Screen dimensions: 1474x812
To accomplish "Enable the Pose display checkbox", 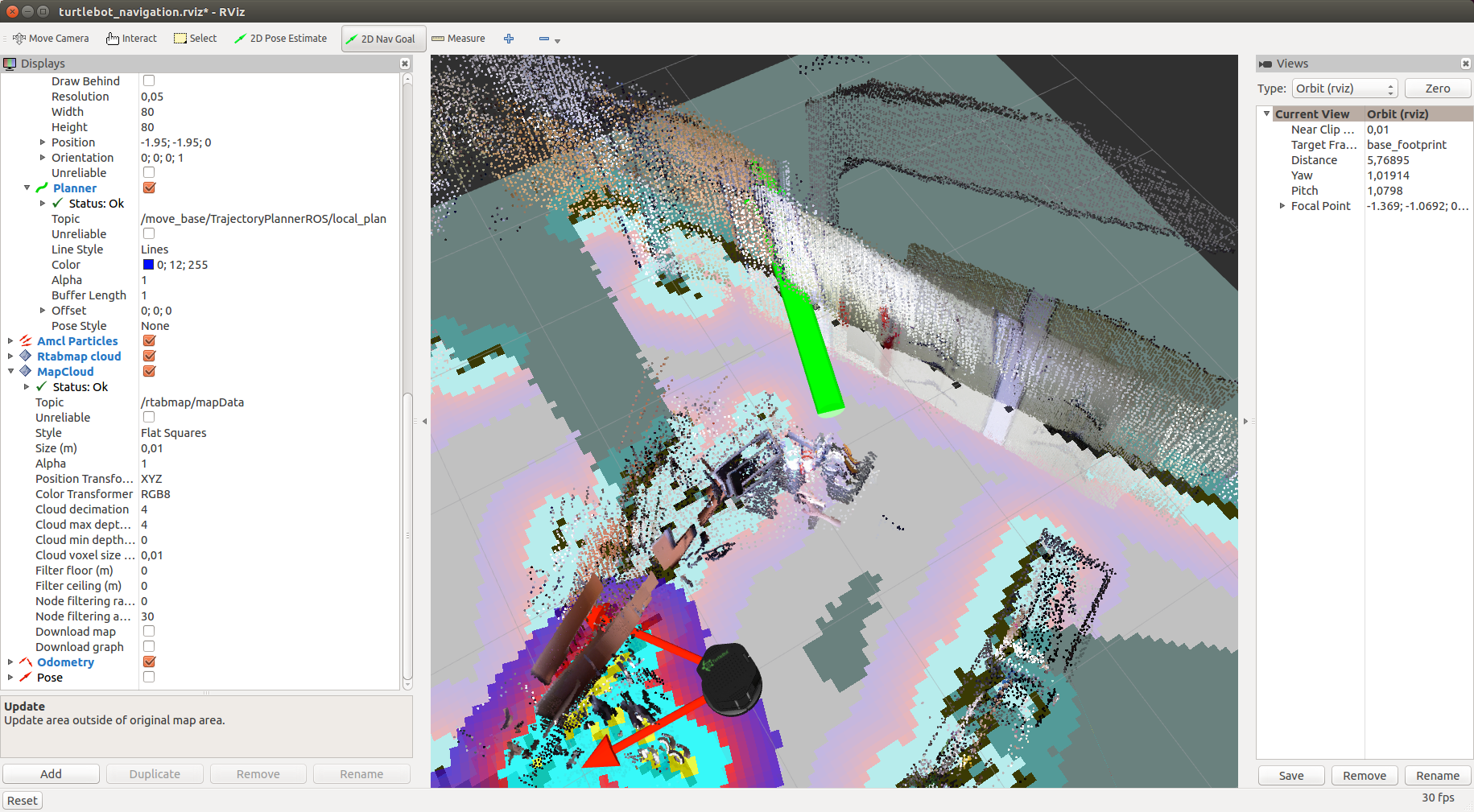I will coord(149,677).
